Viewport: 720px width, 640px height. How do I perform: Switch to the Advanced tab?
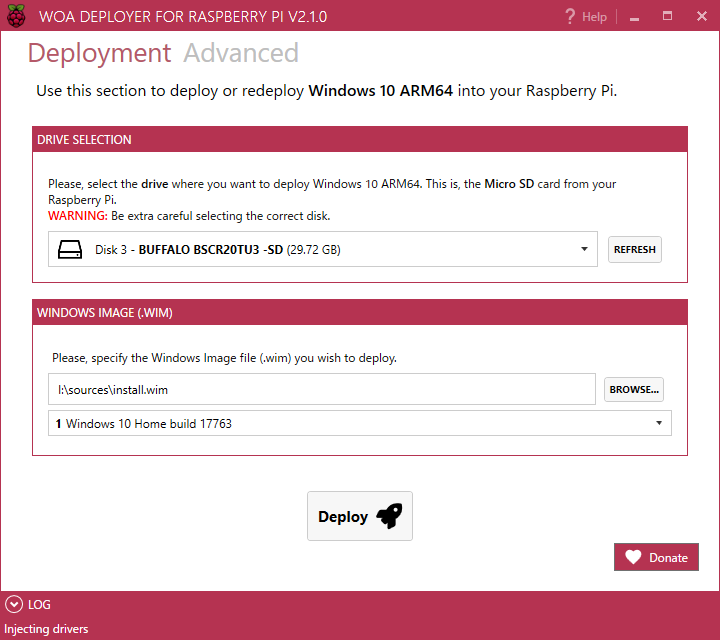click(x=241, y=53)
